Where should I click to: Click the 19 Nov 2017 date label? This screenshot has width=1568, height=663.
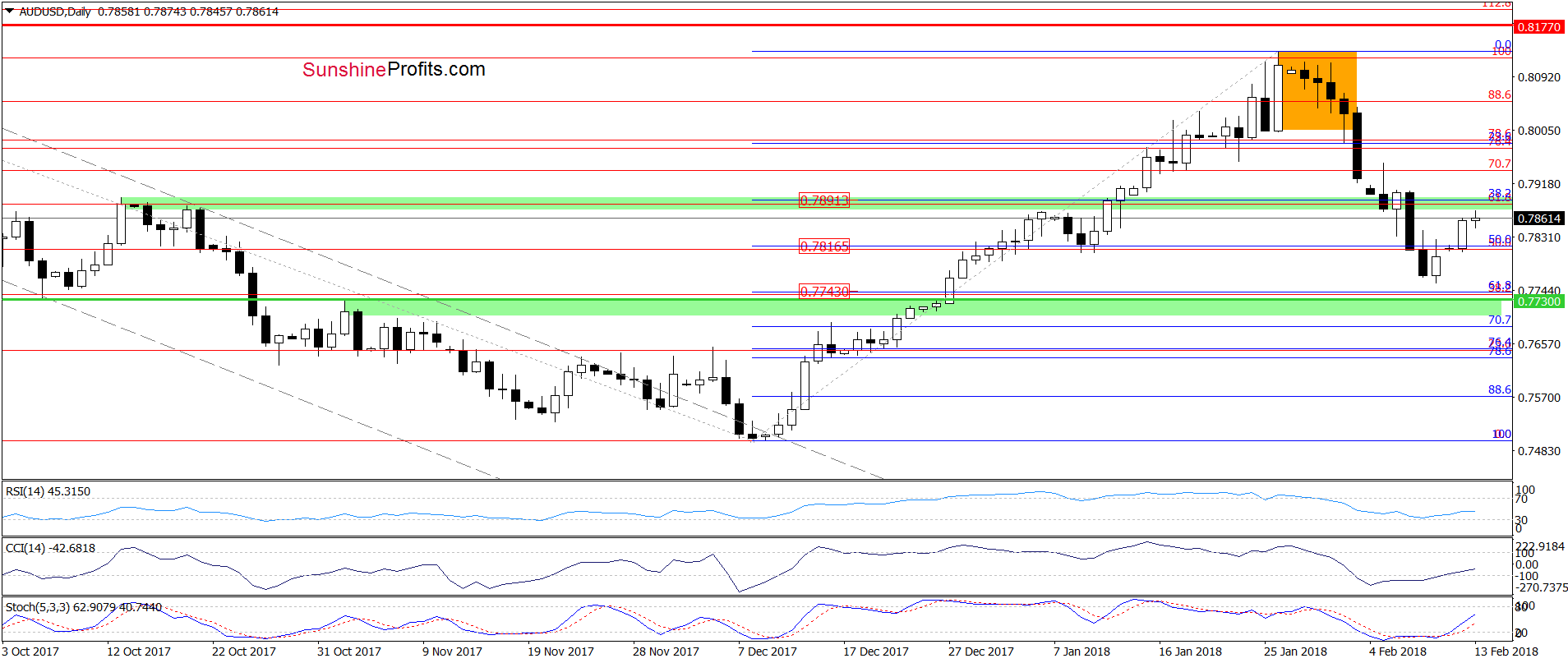click(x=560, y=651)
